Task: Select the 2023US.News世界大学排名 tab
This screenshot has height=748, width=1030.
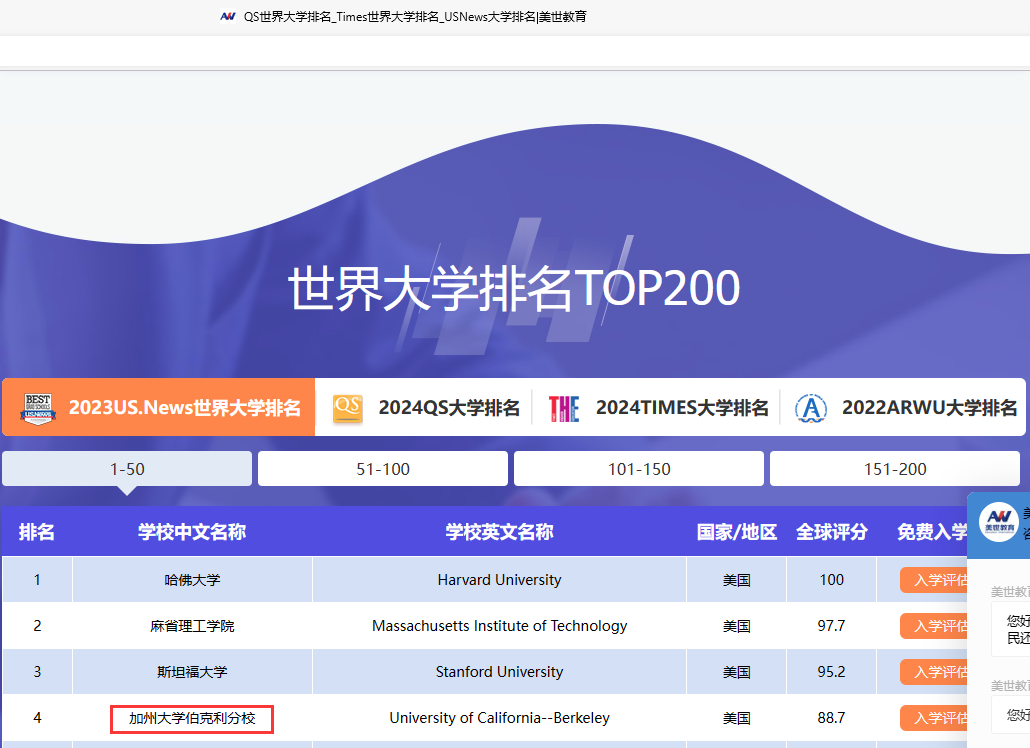Action: click(158, 407)
